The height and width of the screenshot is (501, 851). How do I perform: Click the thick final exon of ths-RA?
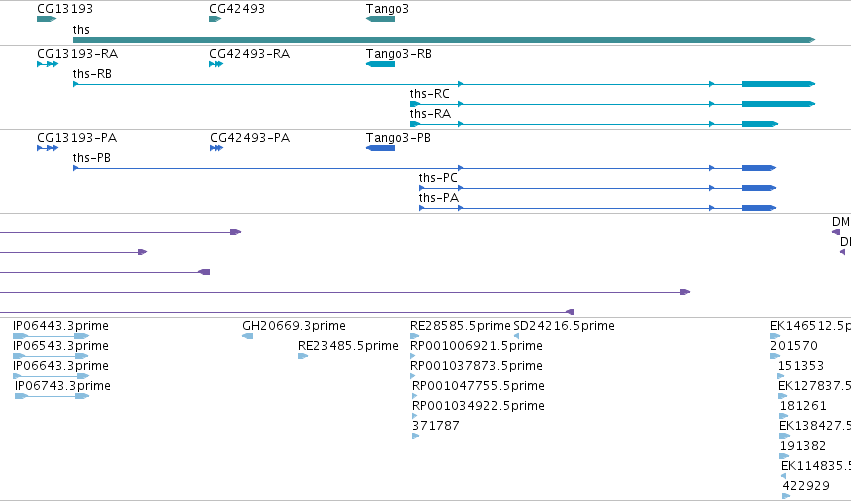760,124
